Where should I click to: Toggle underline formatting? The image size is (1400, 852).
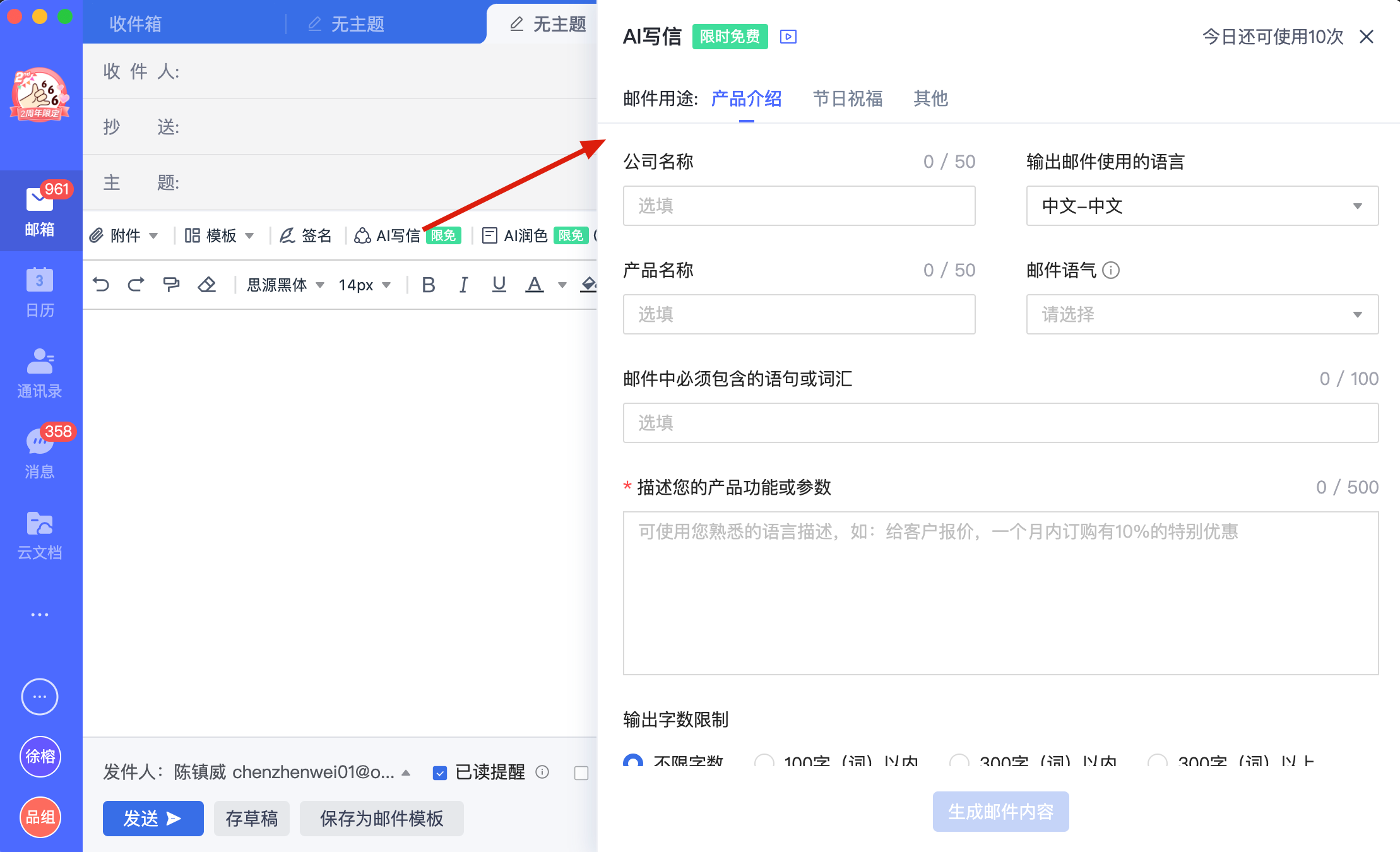point(499,285)
